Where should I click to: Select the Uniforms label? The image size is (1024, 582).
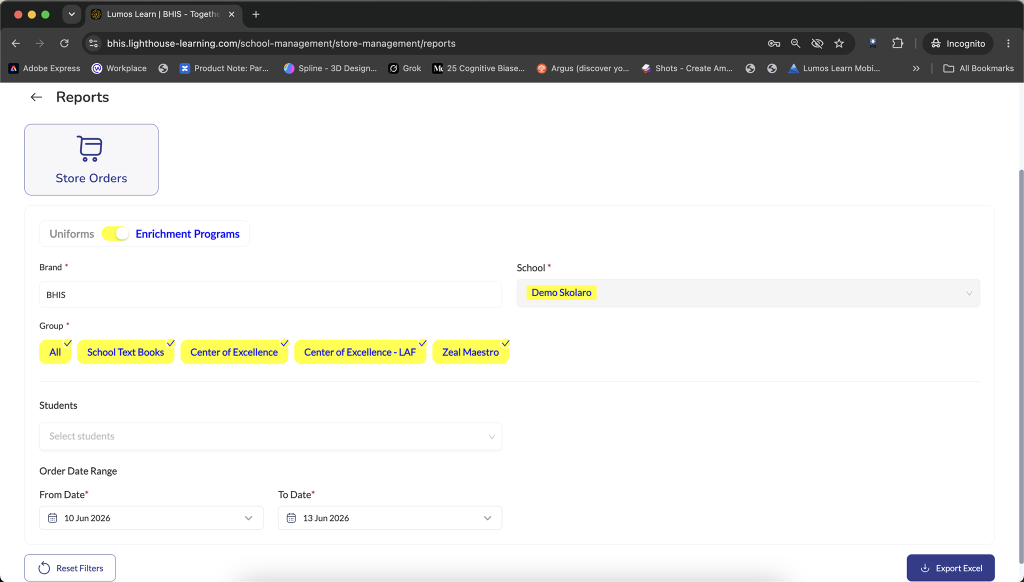pos(72,234)
